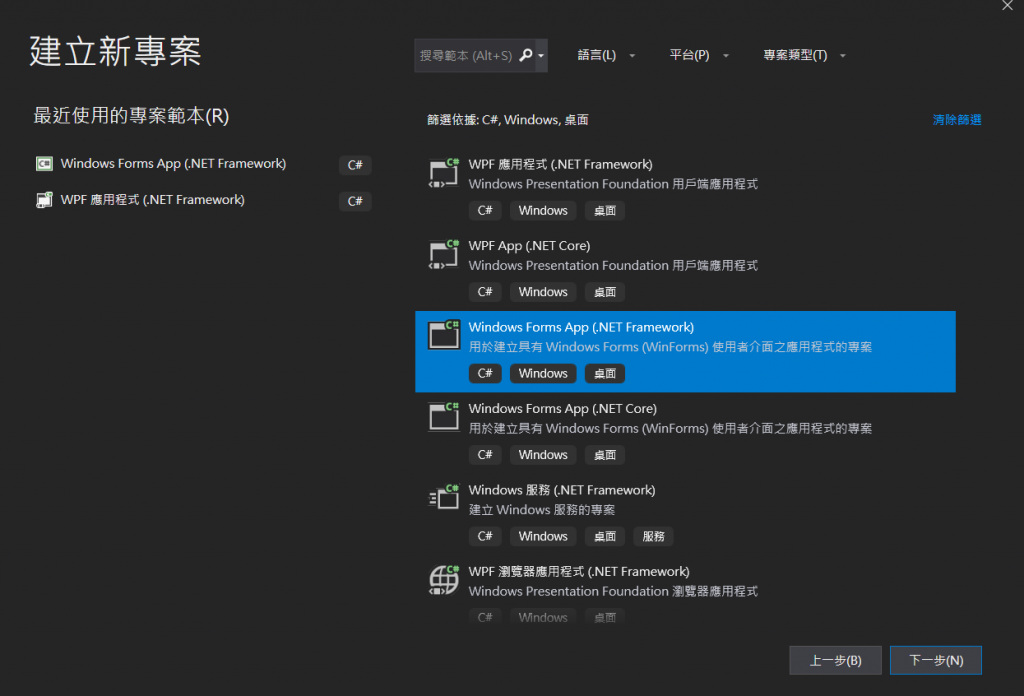Click description under Windows 服務: 建立 Windows 服務的專案

click(x=541, y=510)
